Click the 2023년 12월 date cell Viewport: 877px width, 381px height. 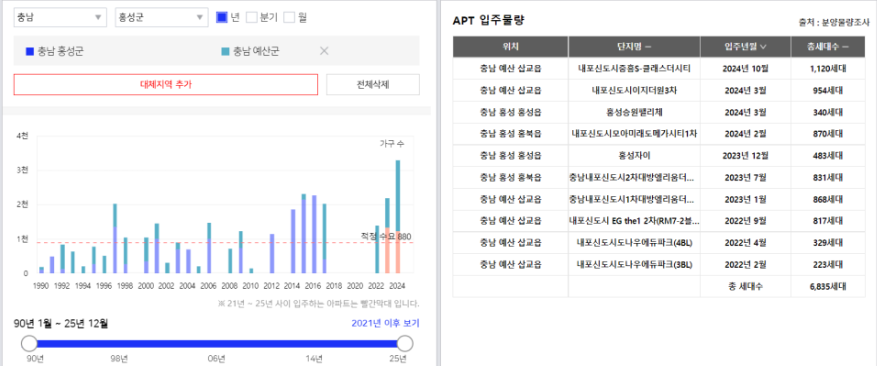click(747, 156)
